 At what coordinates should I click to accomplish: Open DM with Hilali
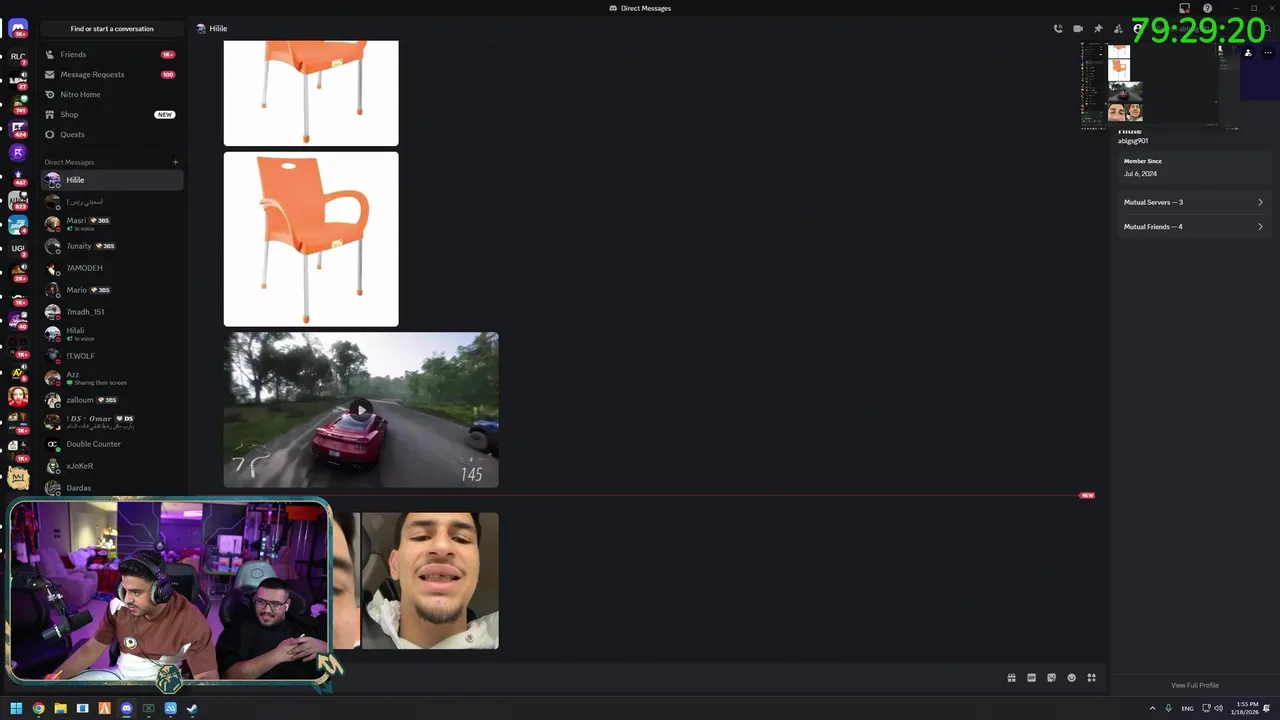(112, 334)
